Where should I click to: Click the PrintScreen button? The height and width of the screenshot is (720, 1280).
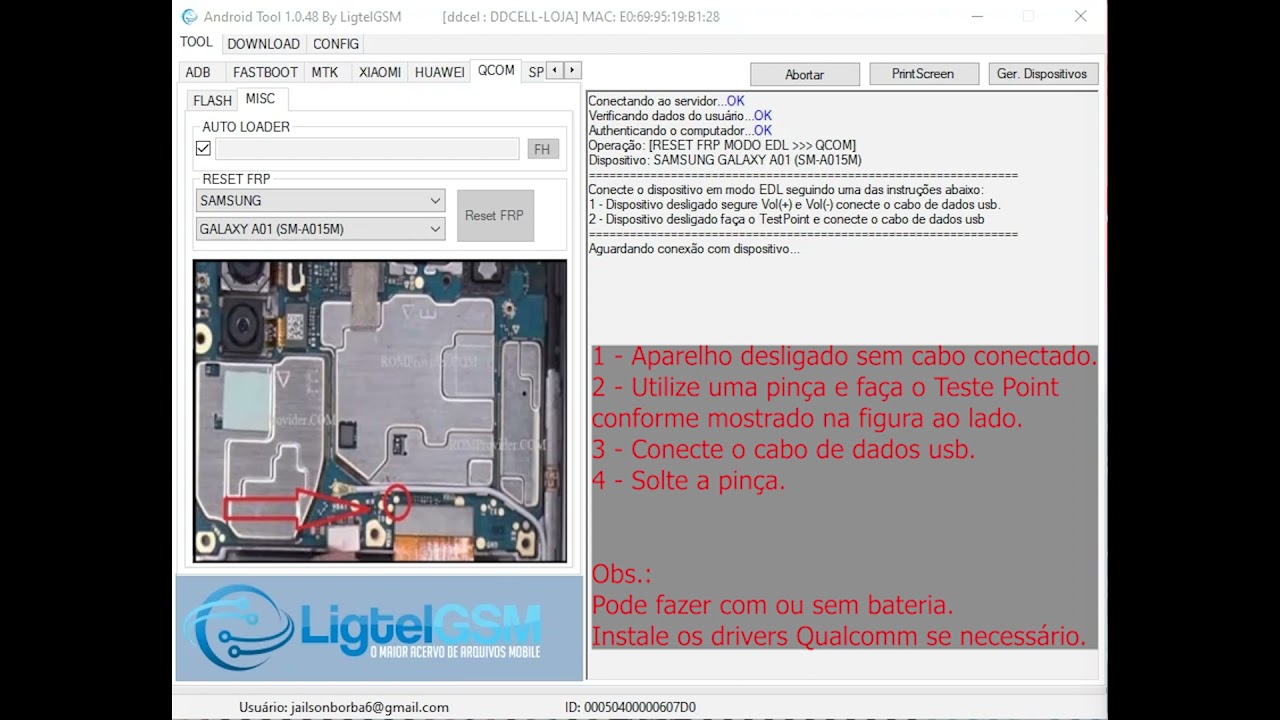(923, 74)
